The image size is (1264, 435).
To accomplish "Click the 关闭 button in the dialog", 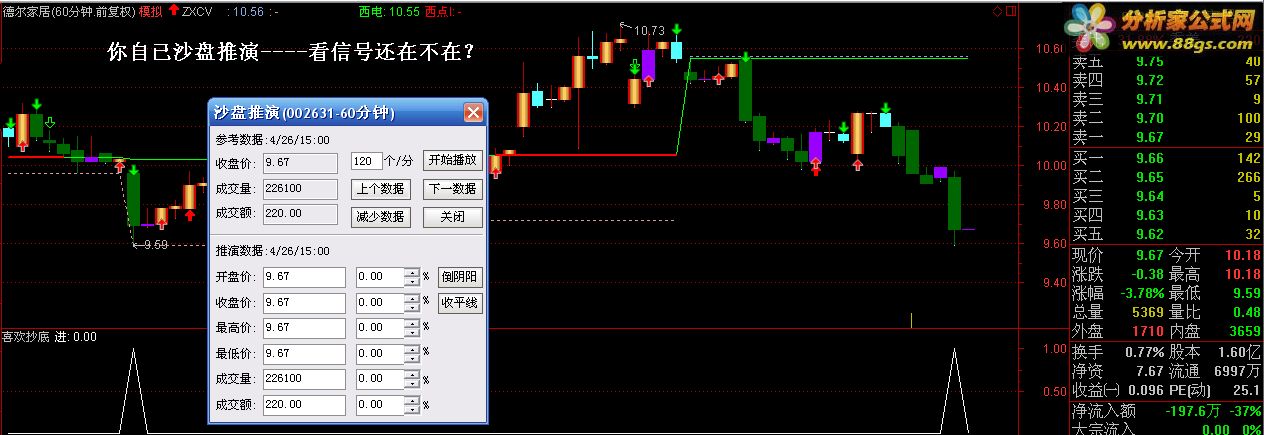I will pyautogui.click(x=452, y=216).
